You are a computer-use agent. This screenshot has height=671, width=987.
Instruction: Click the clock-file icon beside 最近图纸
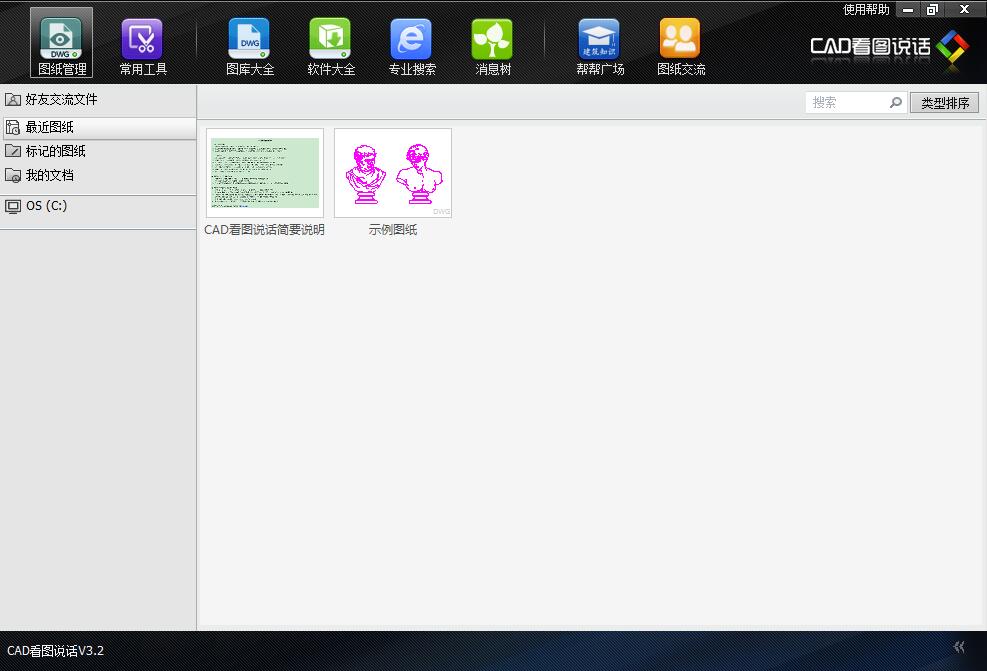(x=13, y=127)
